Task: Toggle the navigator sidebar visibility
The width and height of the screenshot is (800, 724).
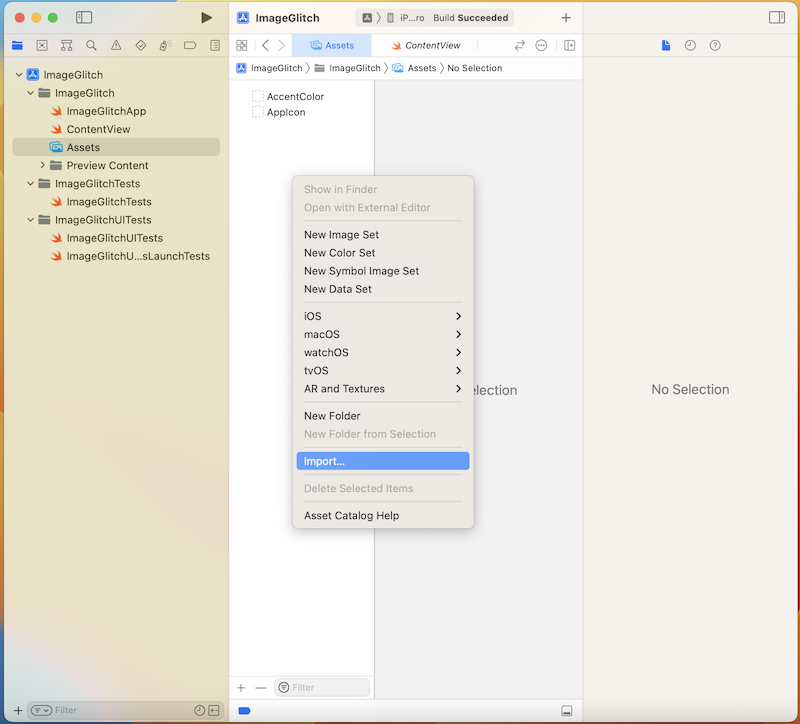Action: click(x=84, y=18)
